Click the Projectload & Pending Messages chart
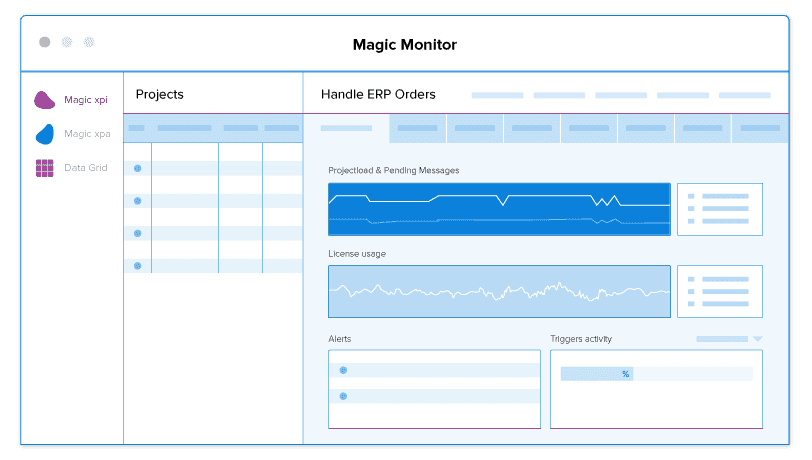This screenshot has height=460, width=812. tap(499, 209)
